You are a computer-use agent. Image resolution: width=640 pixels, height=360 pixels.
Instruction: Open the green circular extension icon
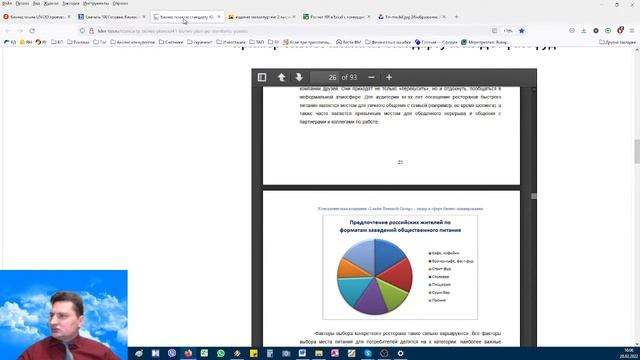(608, 31)
